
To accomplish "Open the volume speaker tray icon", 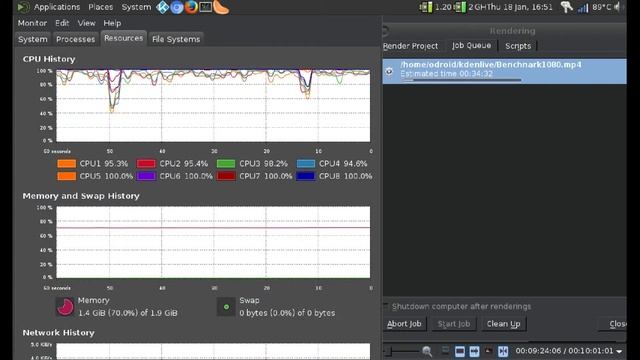I will (618, 7).
